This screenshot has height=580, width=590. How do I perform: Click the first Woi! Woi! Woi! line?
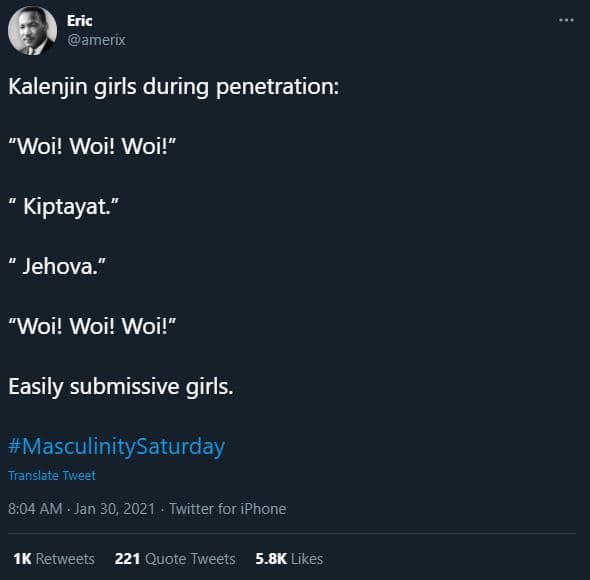[x=92, y=146]
